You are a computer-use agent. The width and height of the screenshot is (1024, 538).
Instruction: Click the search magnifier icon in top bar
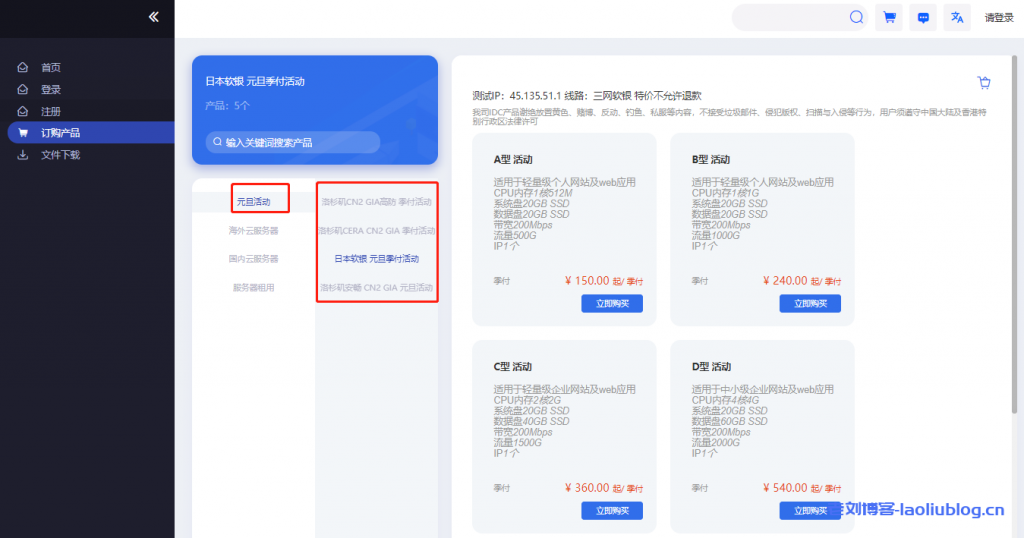coord(856,17)
